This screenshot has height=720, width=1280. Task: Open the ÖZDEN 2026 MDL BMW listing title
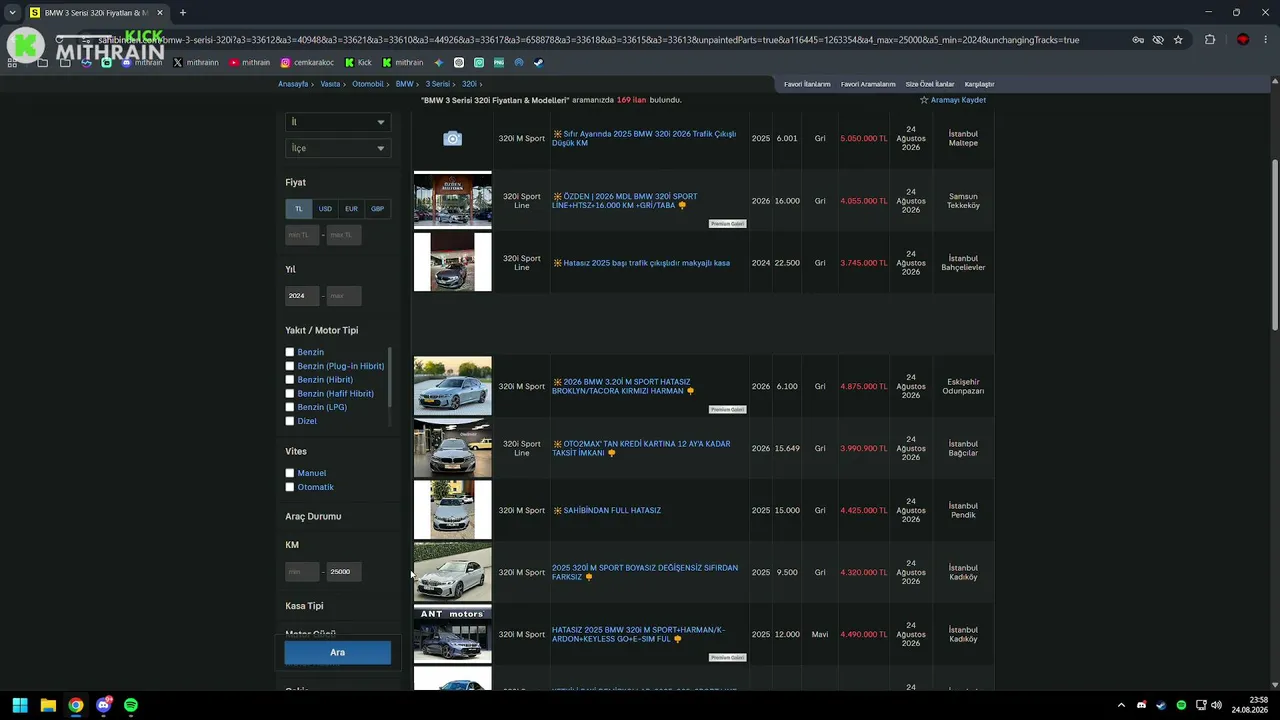(x=625, y=201)
